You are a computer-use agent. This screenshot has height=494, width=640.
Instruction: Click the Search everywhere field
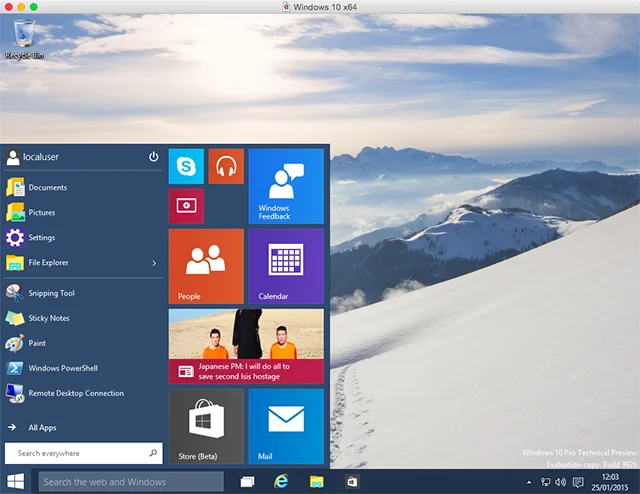coord(84,453)
